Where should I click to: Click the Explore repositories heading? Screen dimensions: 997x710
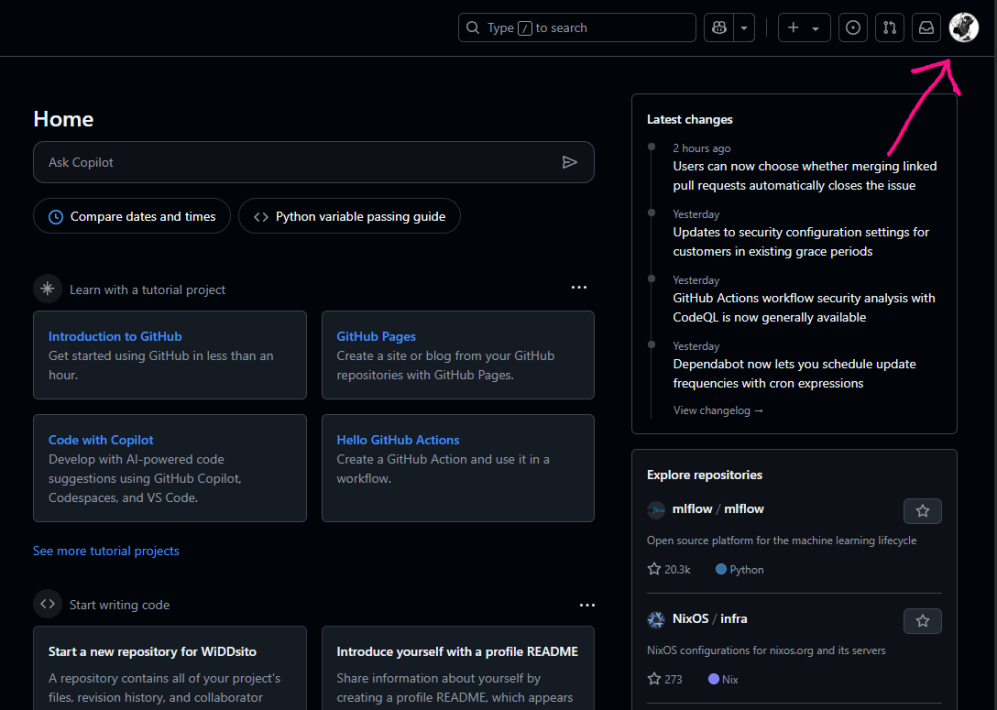point(705,475)
